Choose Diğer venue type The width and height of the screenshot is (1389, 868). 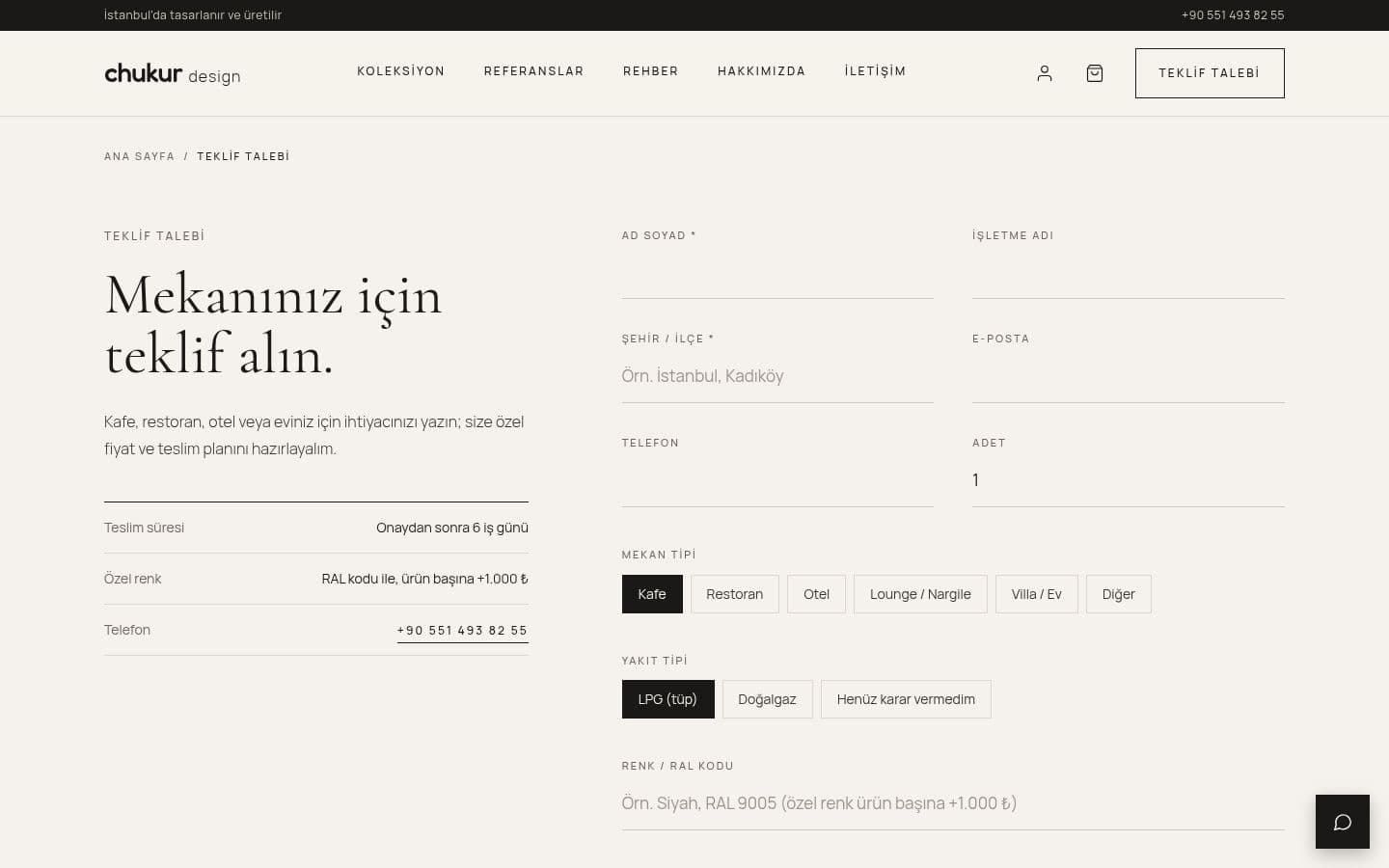tap(1118, 594)
